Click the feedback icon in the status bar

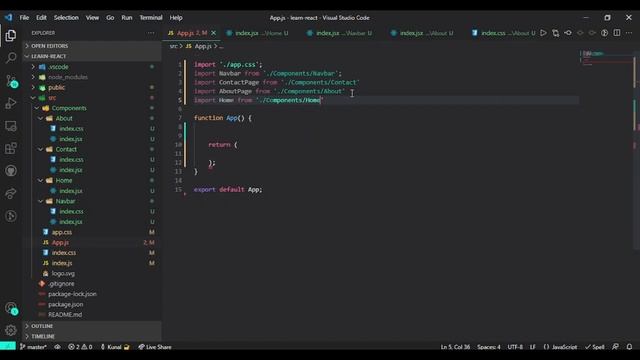point(615,347)
